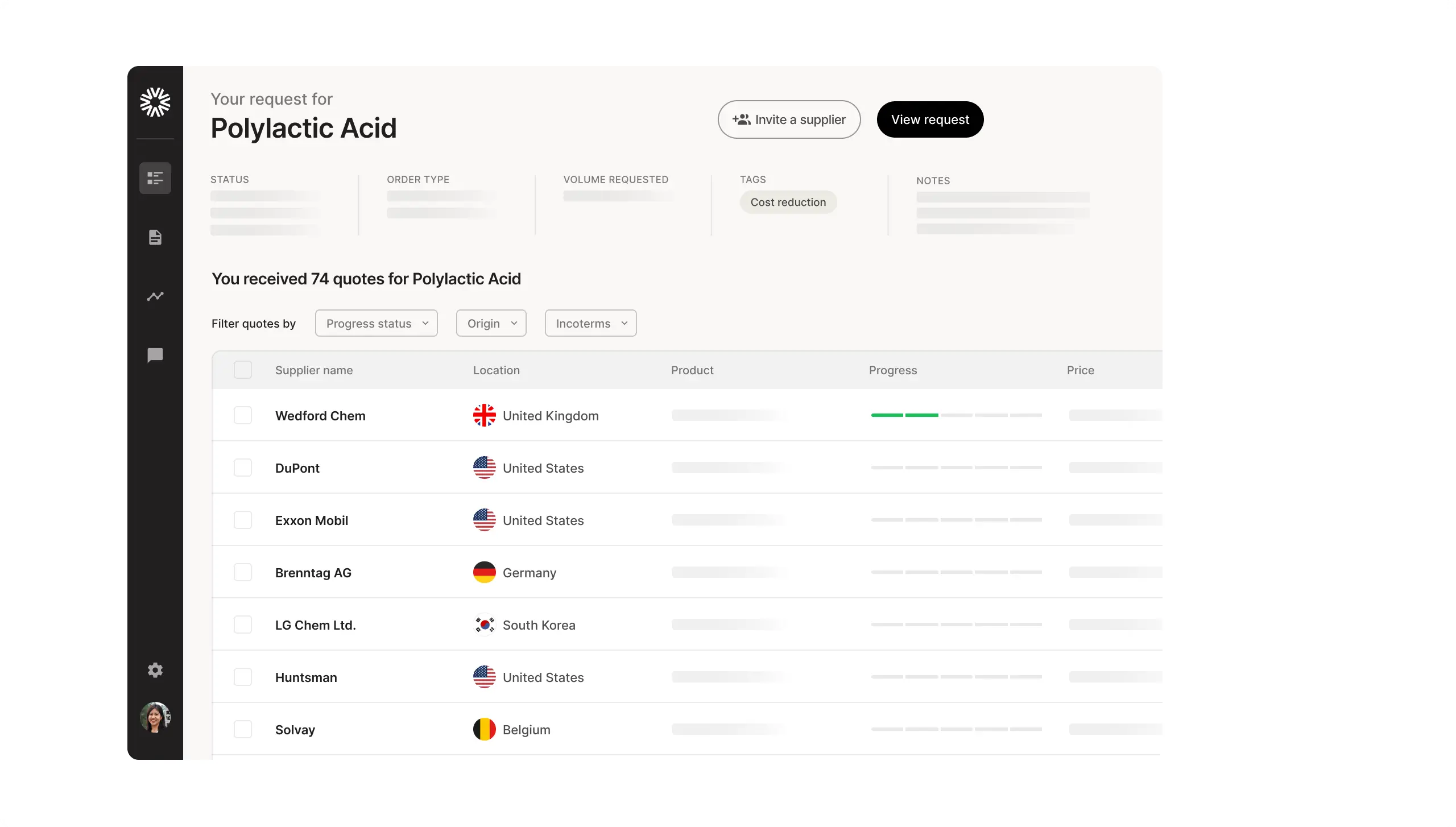Open the requests list sidebar icon
The height and width of the screenshot is (827, 1456).
[155, 178]
